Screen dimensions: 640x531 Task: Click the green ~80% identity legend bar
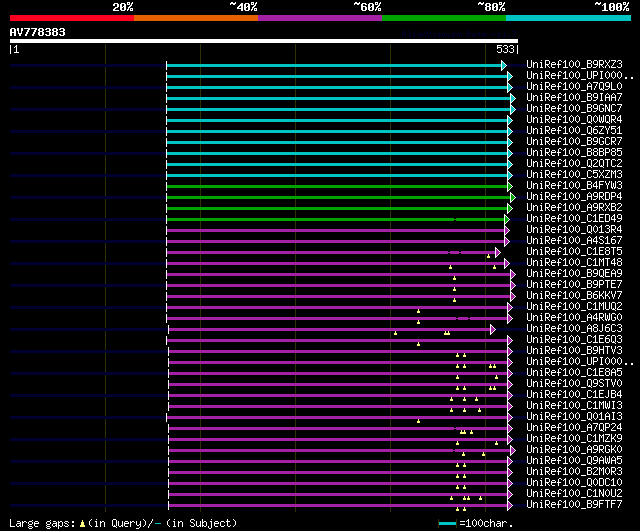click(444, 18)
